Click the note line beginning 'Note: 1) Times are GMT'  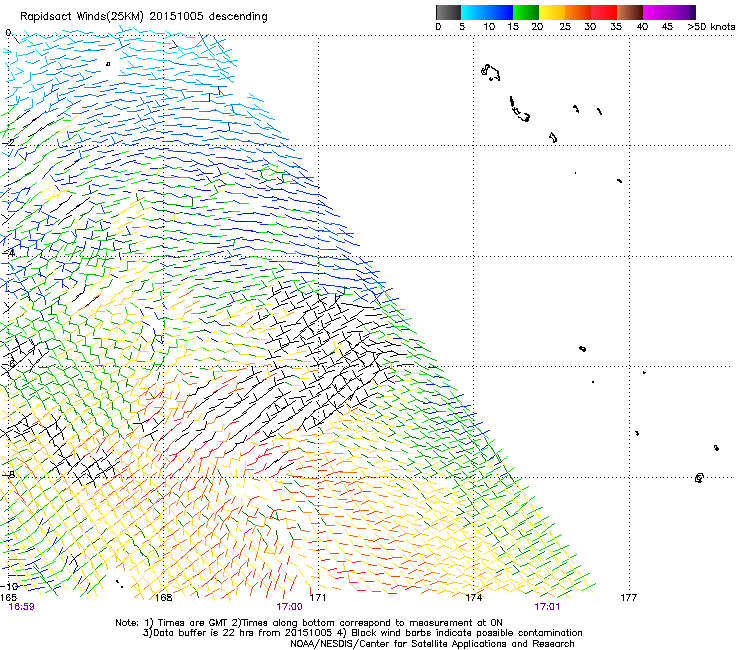pos(309,623)
